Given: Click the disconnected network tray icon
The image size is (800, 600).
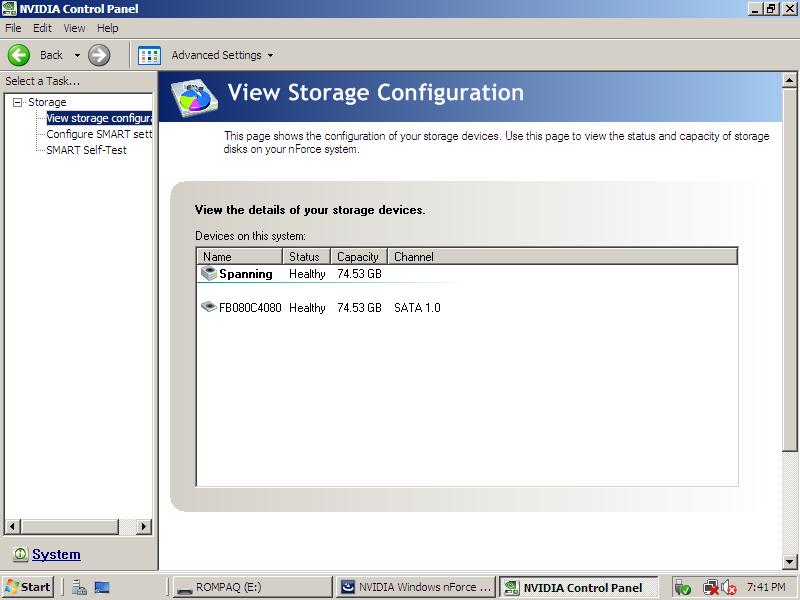Looking at the screenshot, I should coord(711,588).
